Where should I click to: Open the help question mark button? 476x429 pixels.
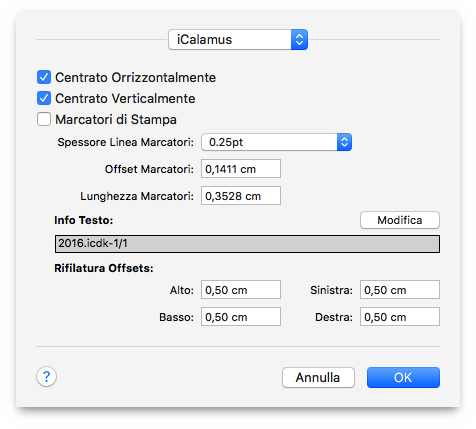tap(46, 377)
